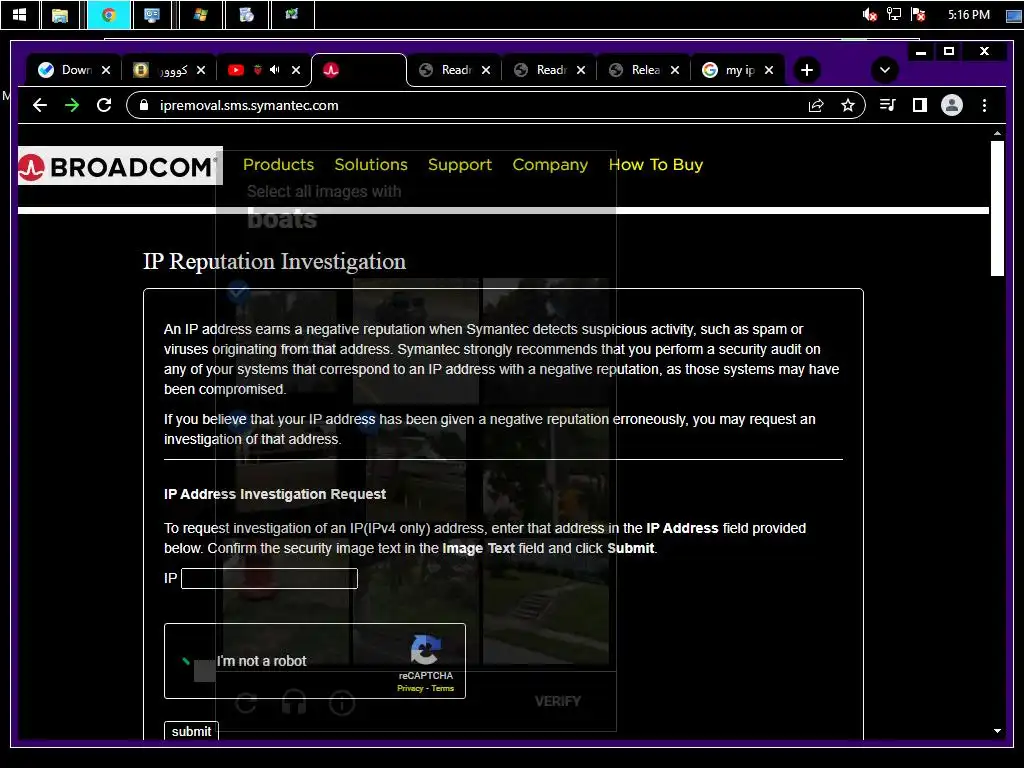Image resolution: width=1024 pixels, height=768 pixels.
Task: Check the I'm not a robot box
Action: pos(204,671)
